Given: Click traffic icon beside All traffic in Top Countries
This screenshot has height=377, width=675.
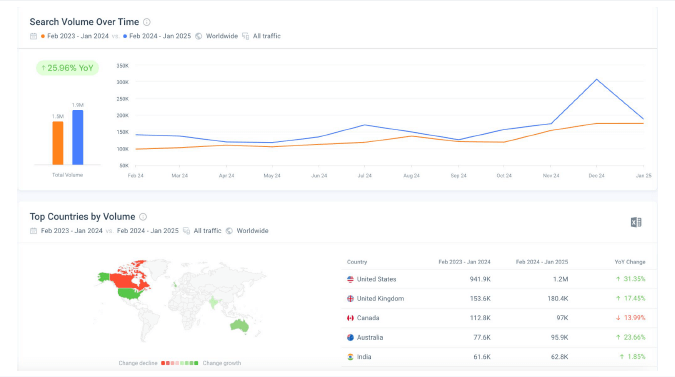Looking at the screenshot, I should tap(186, 231).
